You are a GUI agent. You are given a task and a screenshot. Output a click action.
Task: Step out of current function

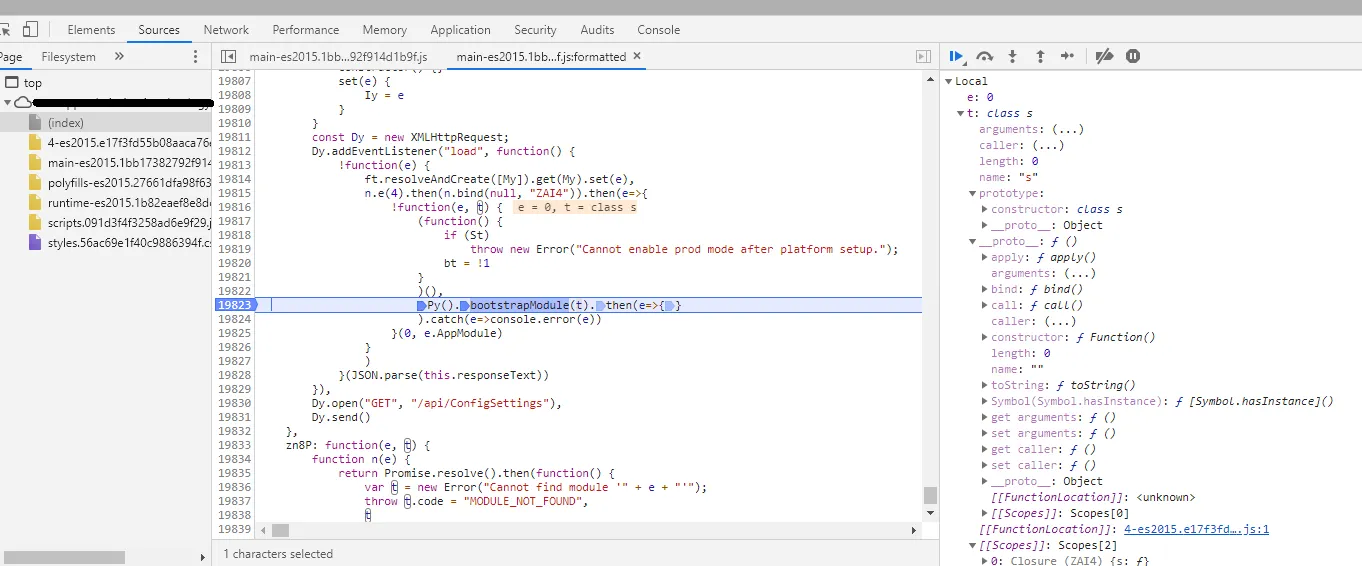click(1040, 57)
